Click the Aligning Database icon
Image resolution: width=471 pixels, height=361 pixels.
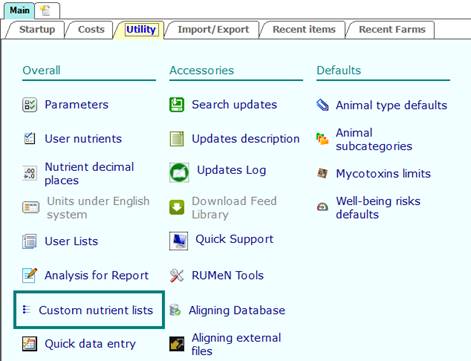(175, 310)
